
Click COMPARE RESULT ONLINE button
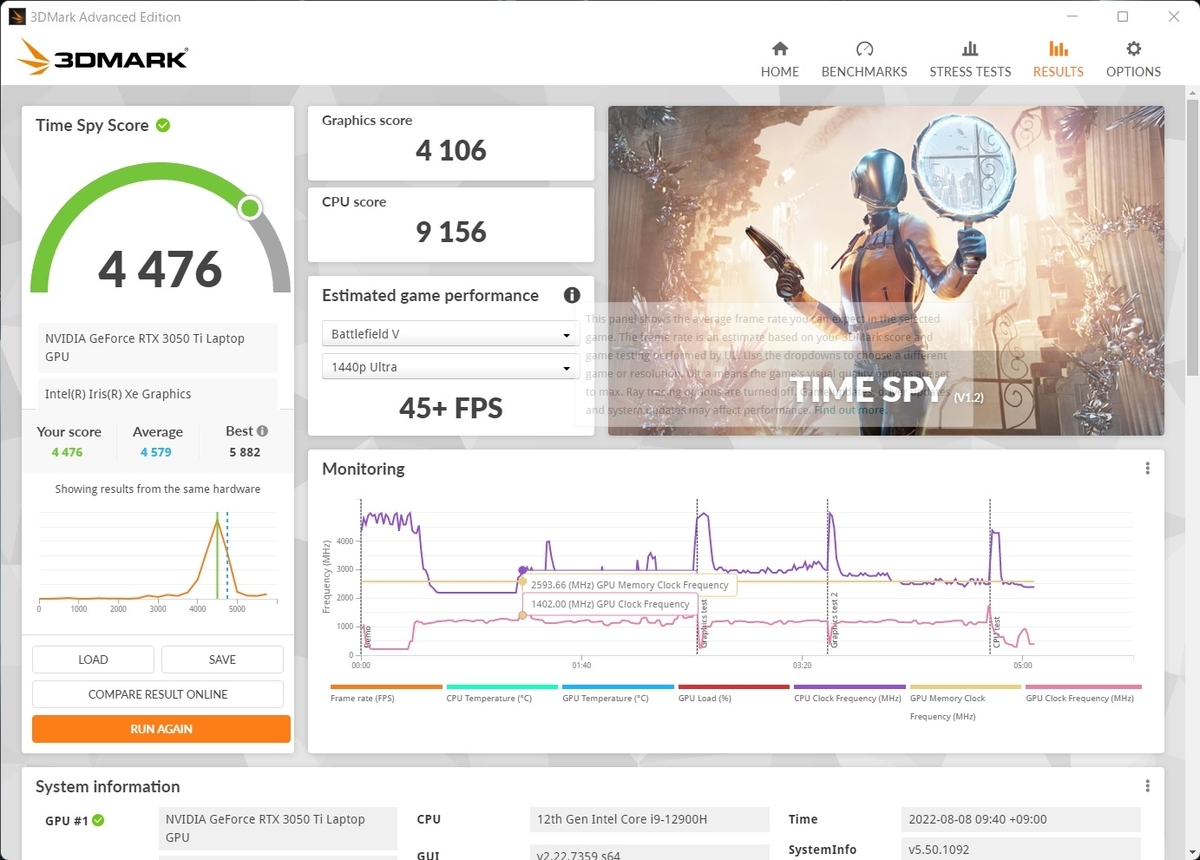[x=158, y=694]
